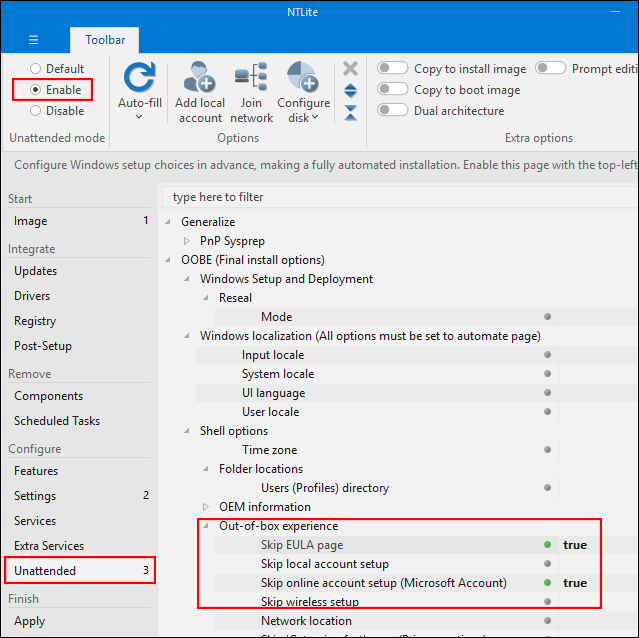
Task: Click the Auto-fill refresh icon
Action: point(139,77)
